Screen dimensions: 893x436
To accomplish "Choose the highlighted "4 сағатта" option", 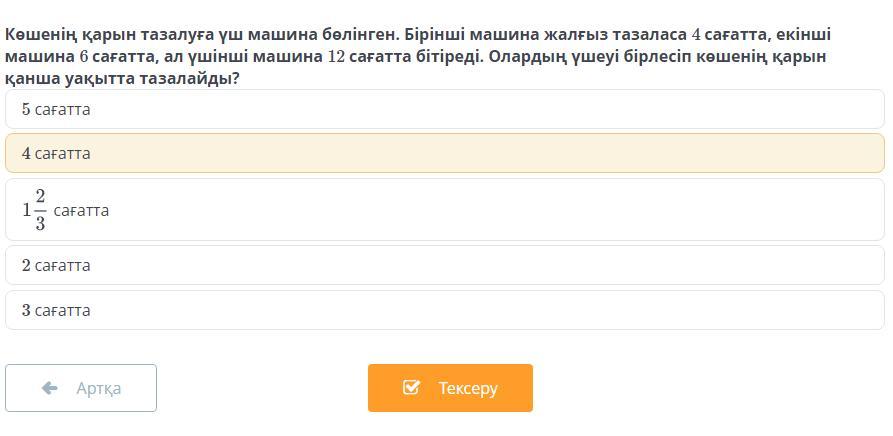I will coord(444,153).
